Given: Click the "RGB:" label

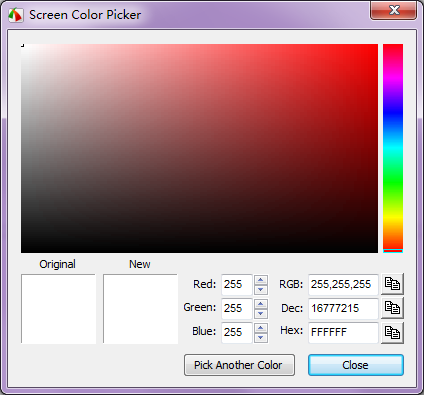Looking at the screenshot, I should pyautogui.click(x=291, y=284).
